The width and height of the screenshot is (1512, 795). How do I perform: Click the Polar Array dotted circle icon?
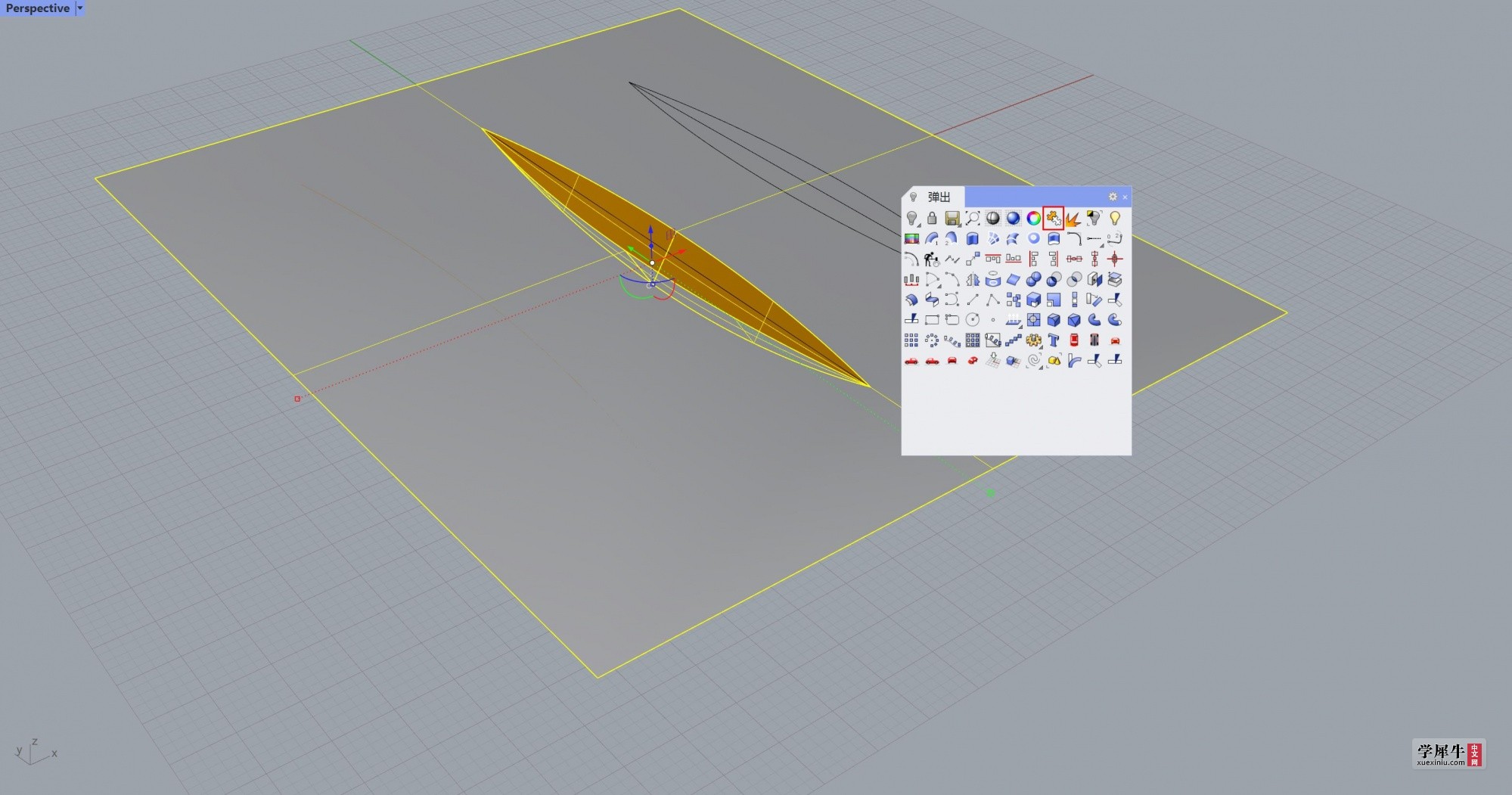932,340
